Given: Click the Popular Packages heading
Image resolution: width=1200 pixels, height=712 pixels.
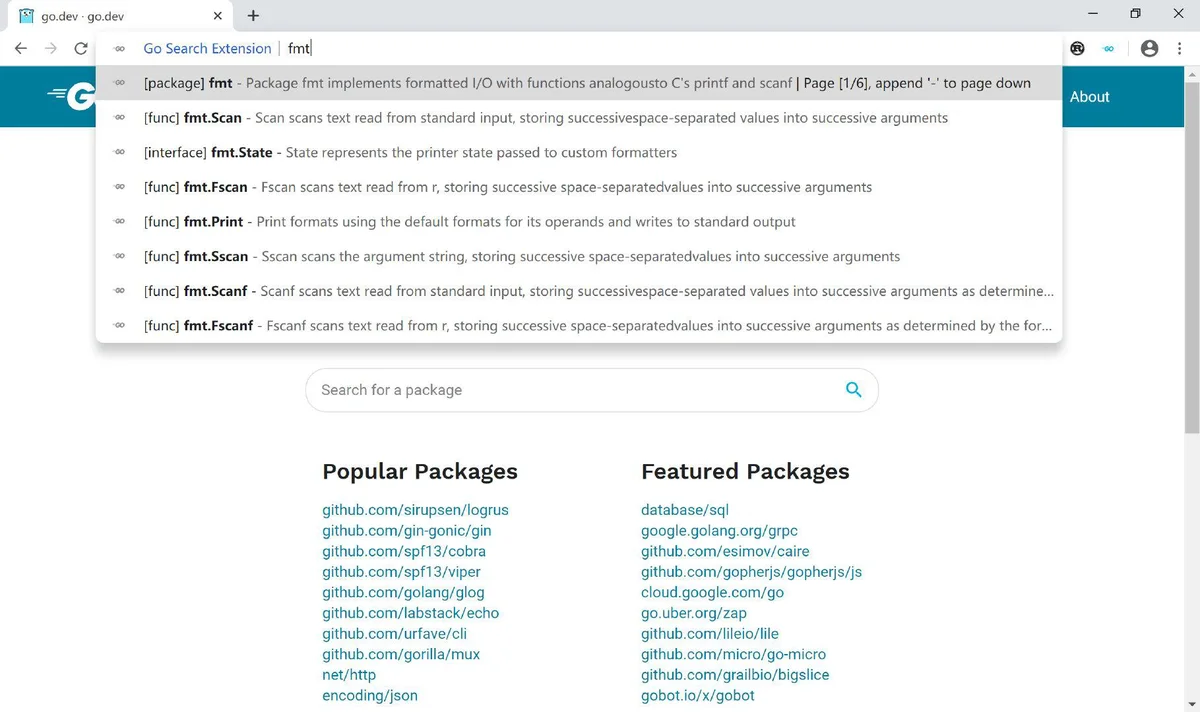Looking at the screenshot, I should pyautogui.click(x=420, y=471).
